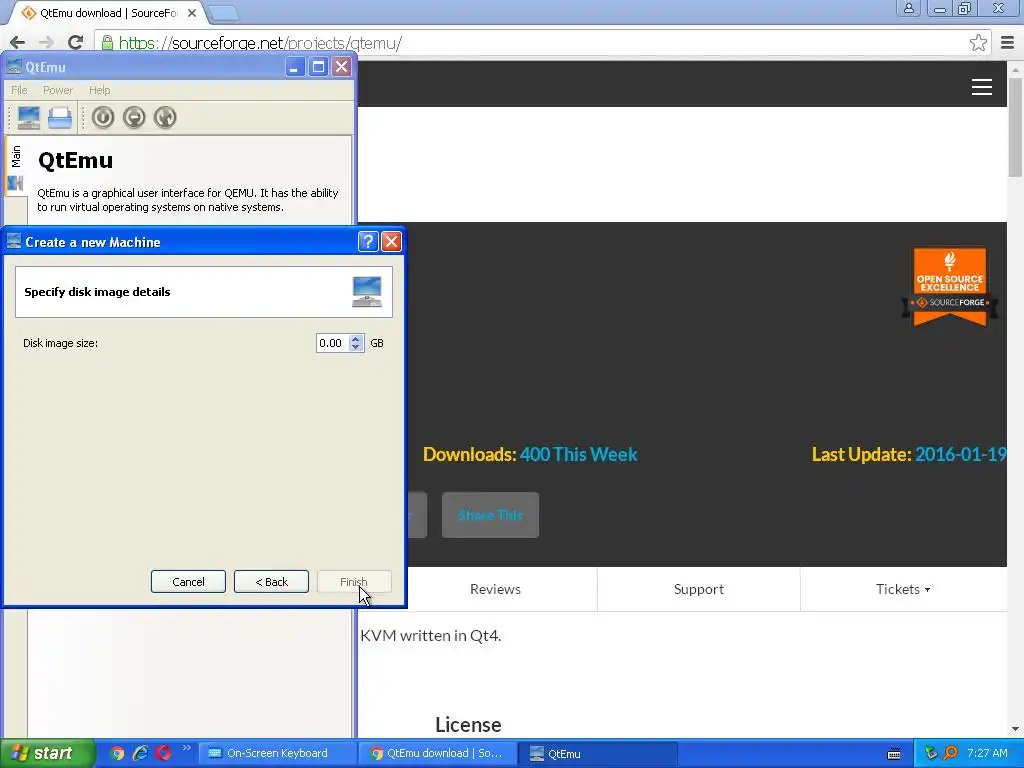The height and width of the screenshot is (768, 1024).
Task: Click Chrome's forward arrow
Action: (x=46, y=43)
